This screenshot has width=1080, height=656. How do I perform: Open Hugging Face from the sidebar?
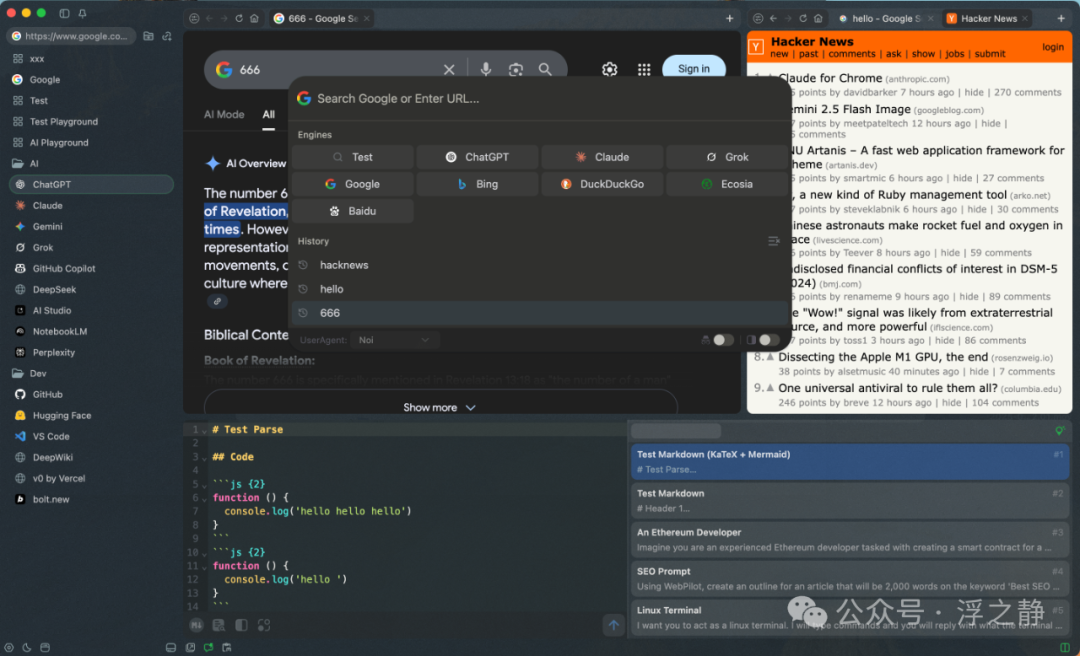pyautogui.click(x=91, y=416)
